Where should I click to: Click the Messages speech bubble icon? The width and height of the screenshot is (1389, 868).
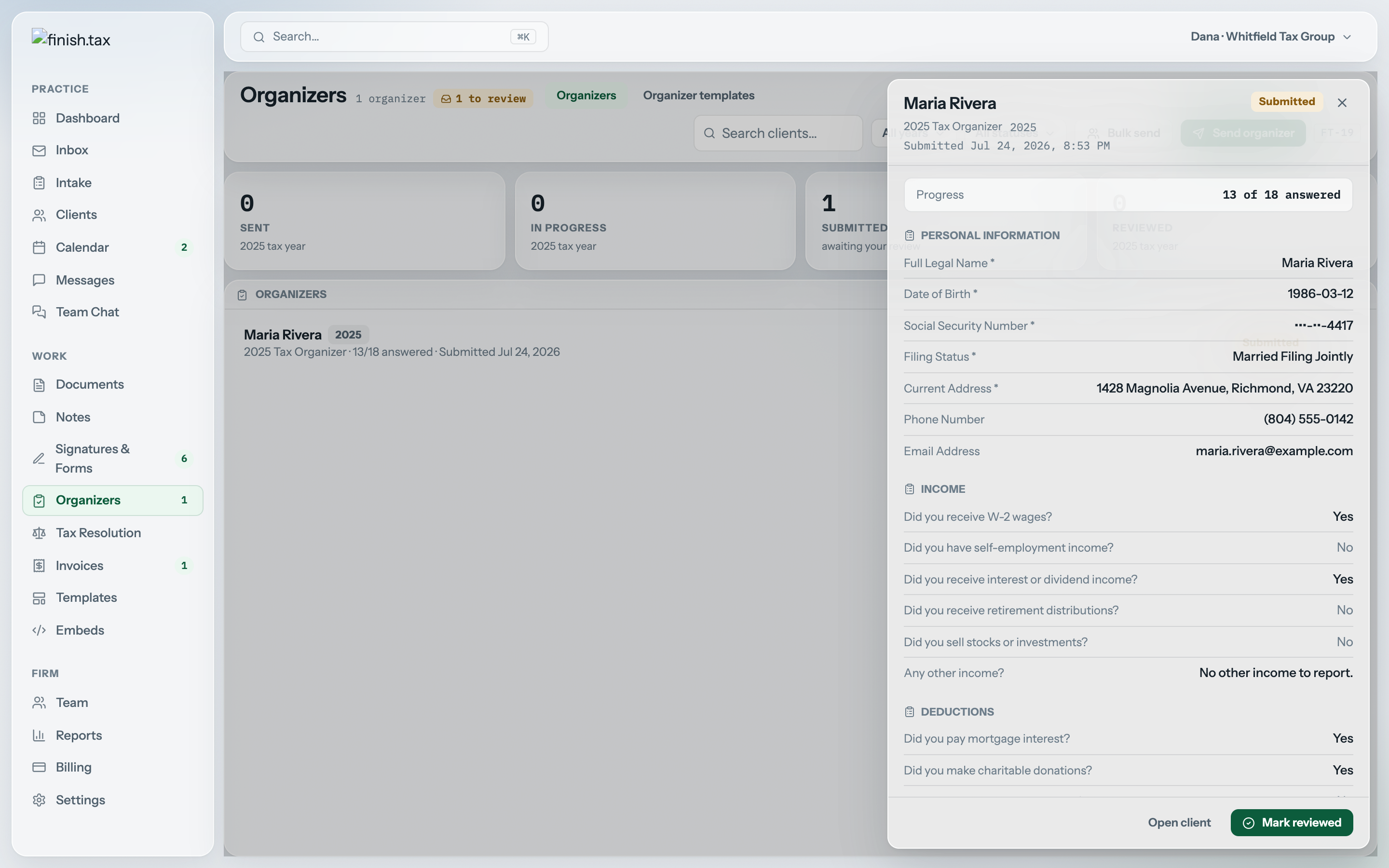click(x=39, y=280)
